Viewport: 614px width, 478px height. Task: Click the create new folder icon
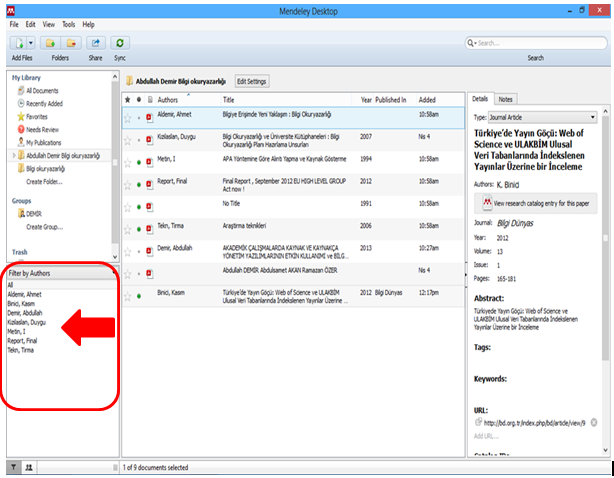point(50,43)
